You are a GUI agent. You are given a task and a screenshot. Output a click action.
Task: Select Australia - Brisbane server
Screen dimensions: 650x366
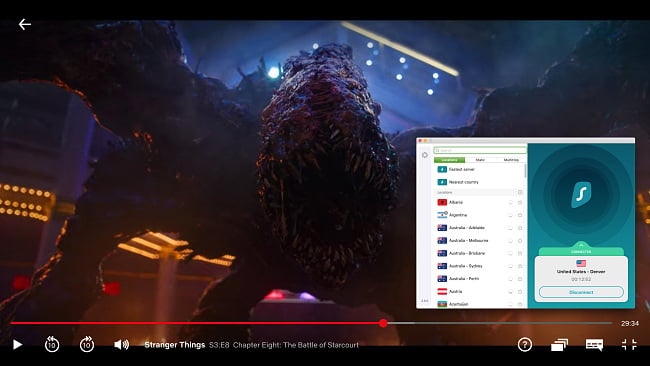point(480,253)
